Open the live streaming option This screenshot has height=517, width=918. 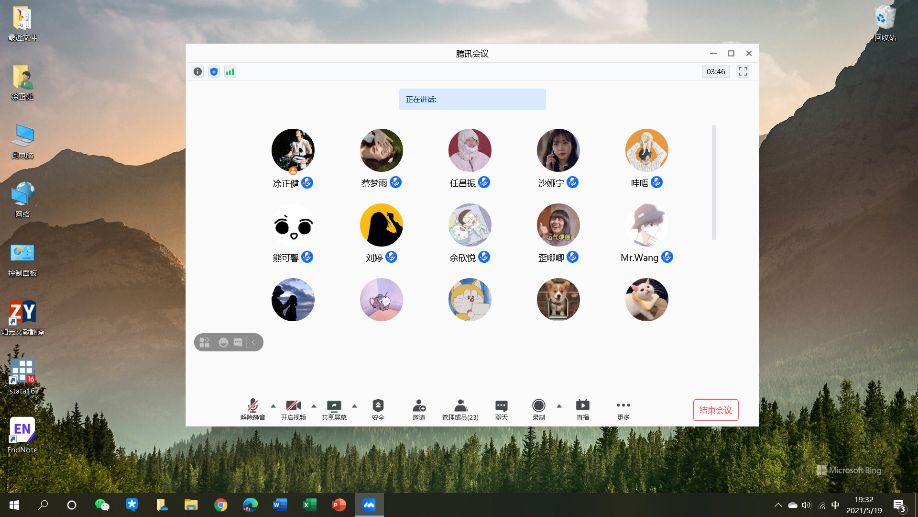click(x=582, y=407)
